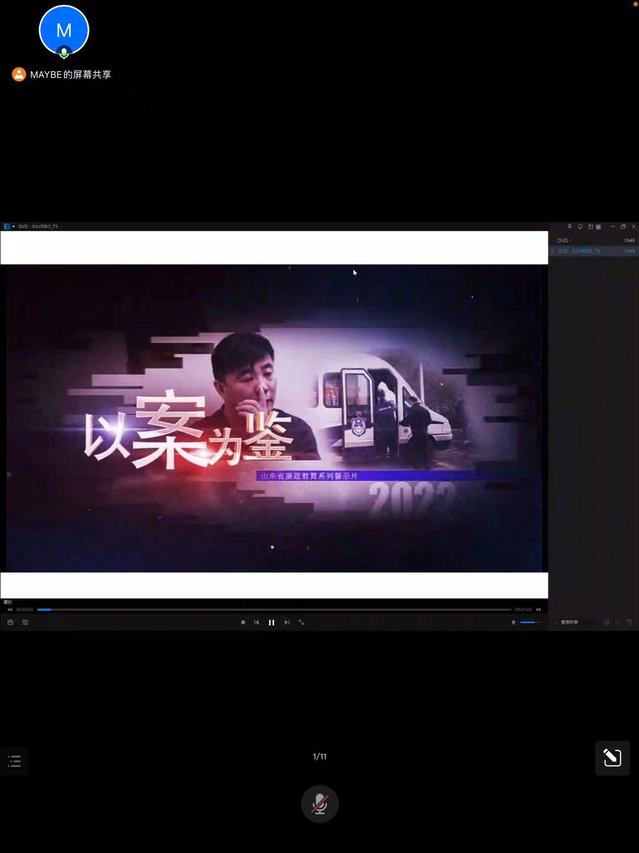639x853 pixels.
Task: Open the player settings icon next to open file
Action: [25, 622]
